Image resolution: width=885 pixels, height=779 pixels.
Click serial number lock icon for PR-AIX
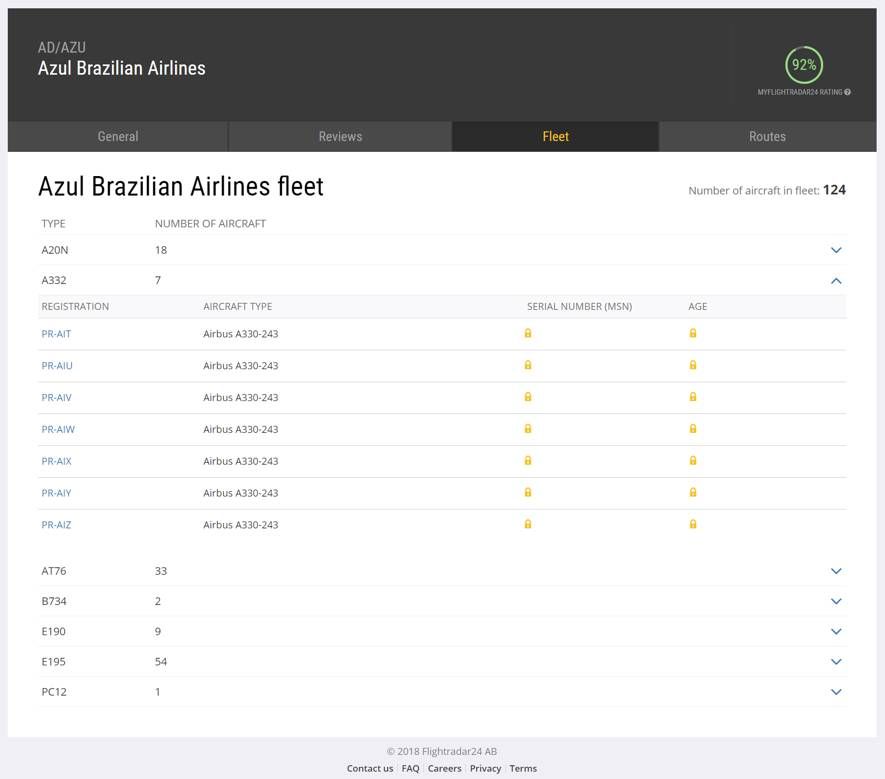(528, 461)
